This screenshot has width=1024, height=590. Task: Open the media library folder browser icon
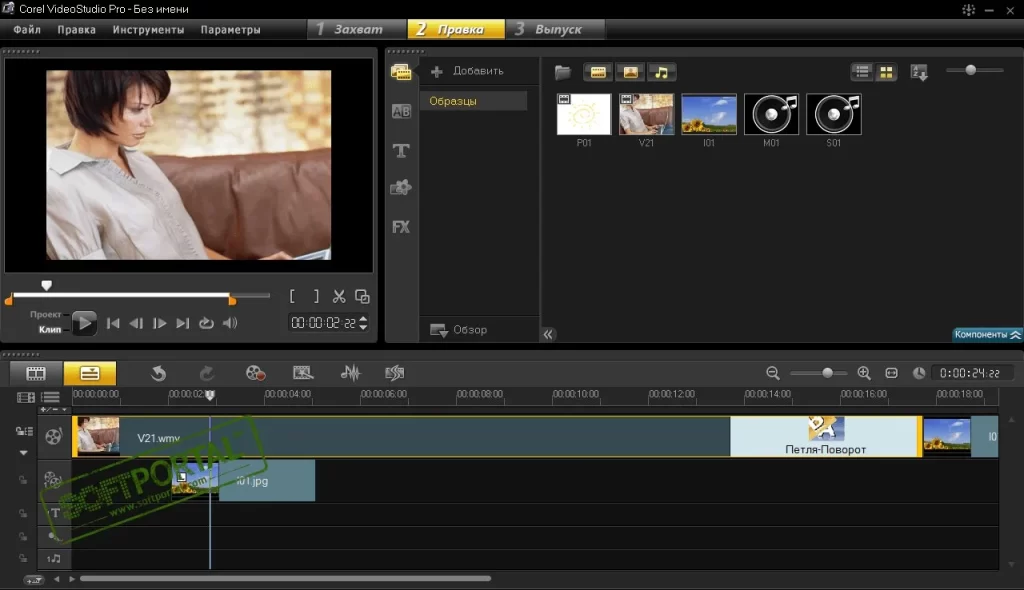(562, 71)
